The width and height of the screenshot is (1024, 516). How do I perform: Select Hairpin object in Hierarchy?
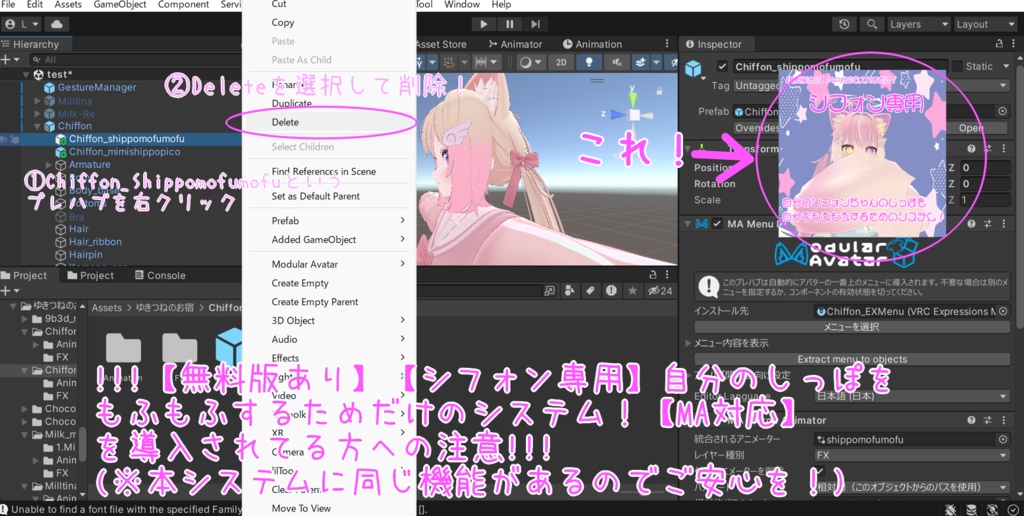click(85, 255)
